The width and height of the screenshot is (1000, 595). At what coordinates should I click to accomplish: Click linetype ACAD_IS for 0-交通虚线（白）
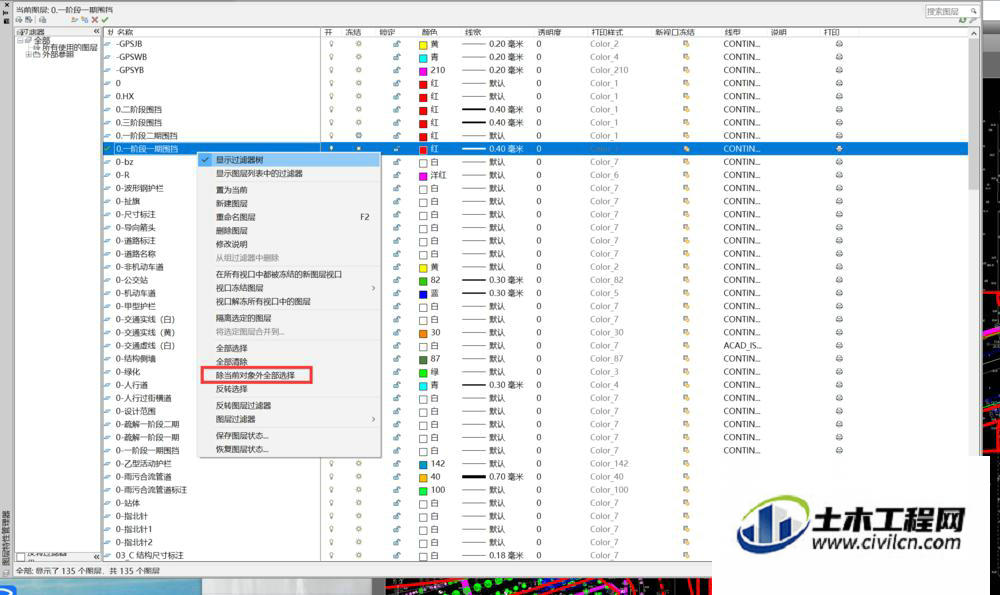tap(742, 346)
